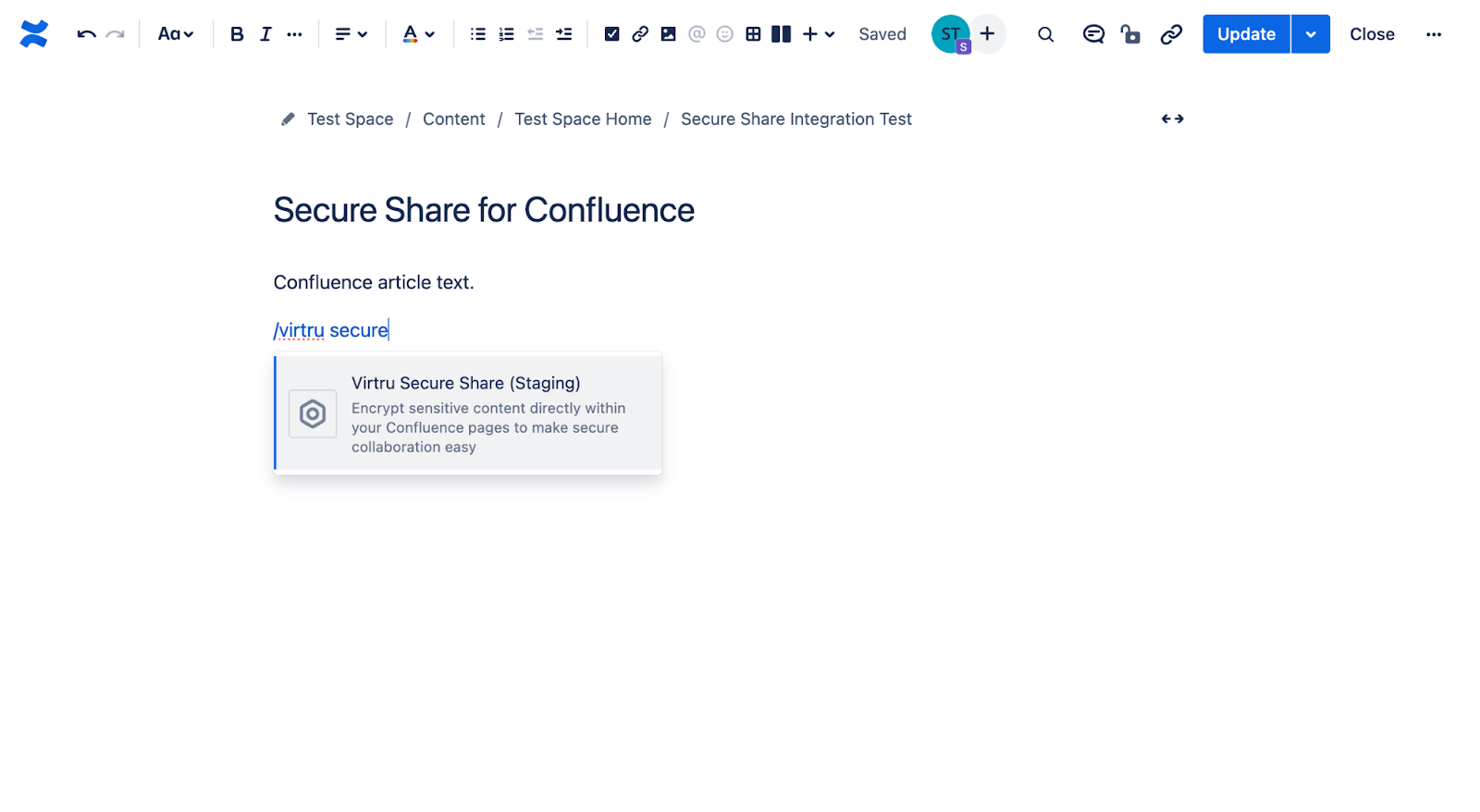Open the text styles dropdown
The height and width of the screenshot is (812, 1480).
click(x=176, y=34)
